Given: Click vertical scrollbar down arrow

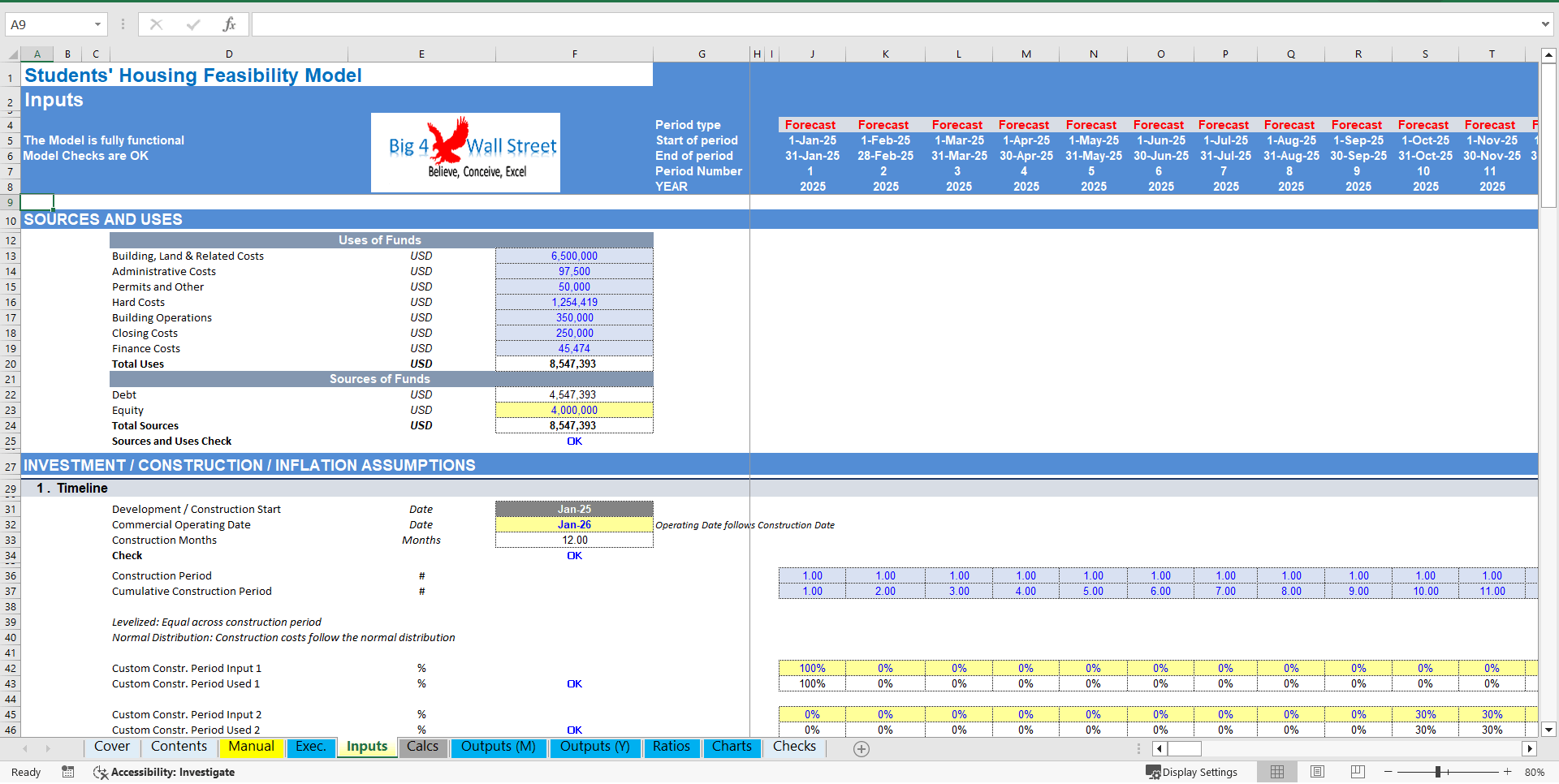Looking at the screenshot, I should pos(1548,730).
